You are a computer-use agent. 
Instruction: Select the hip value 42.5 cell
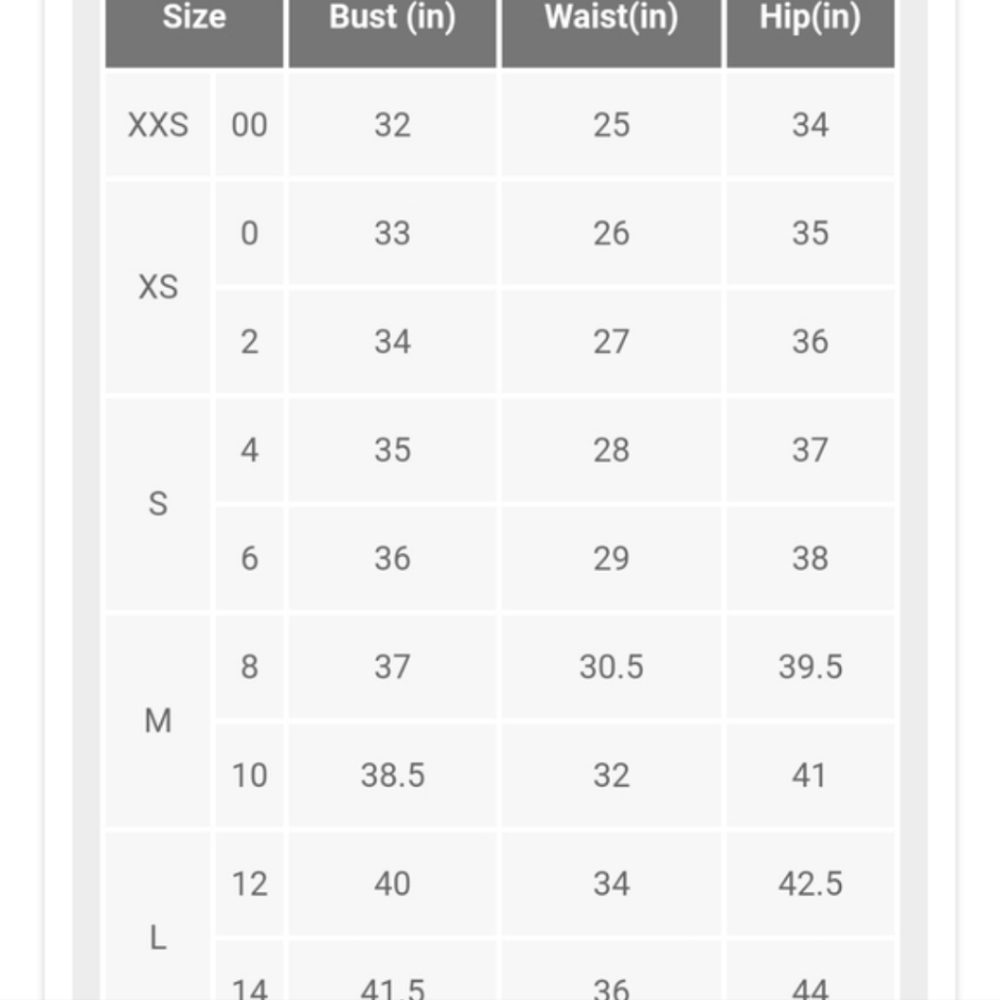coord(811,884)
